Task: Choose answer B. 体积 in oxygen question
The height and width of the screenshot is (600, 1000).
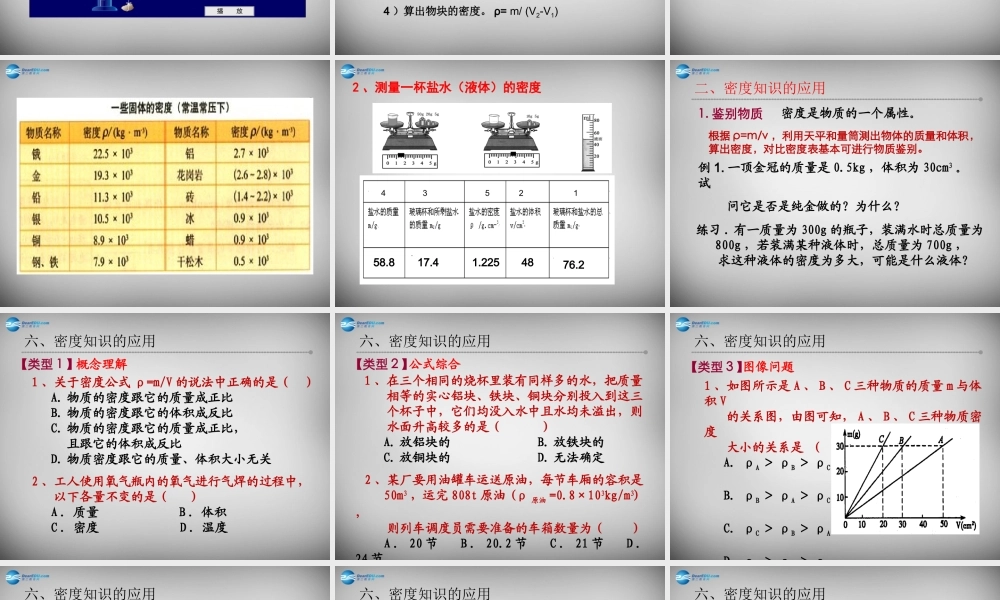Action: [203, 512]
